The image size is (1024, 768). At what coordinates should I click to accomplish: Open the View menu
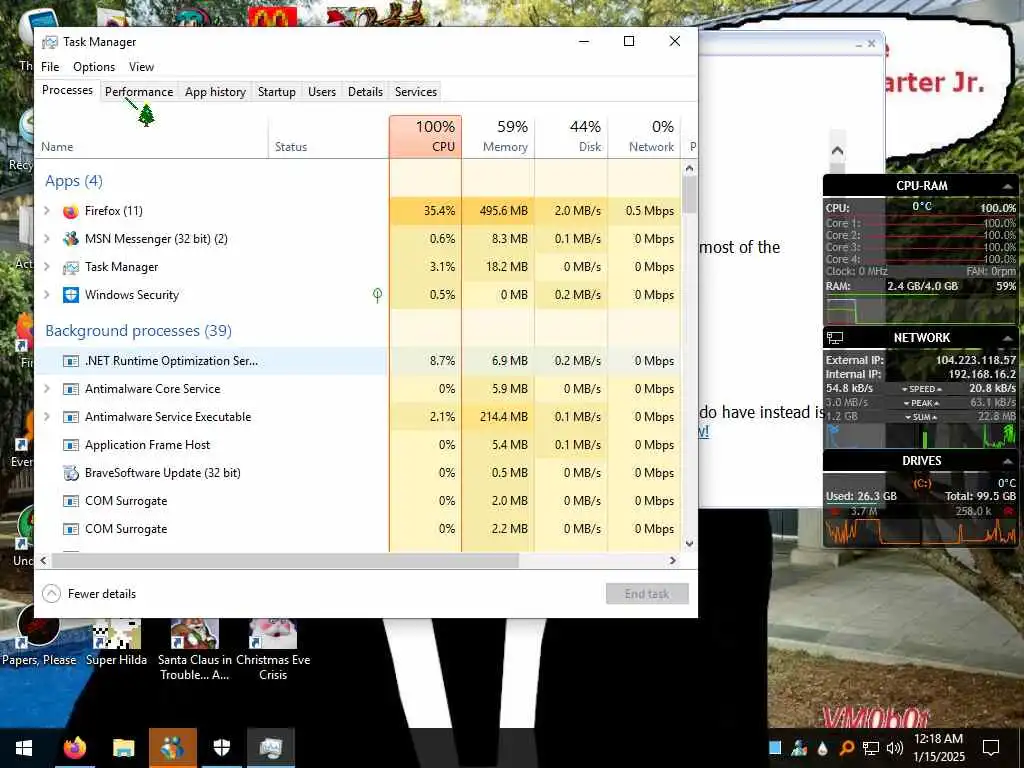pyautogui.click(x=141, y=67)
